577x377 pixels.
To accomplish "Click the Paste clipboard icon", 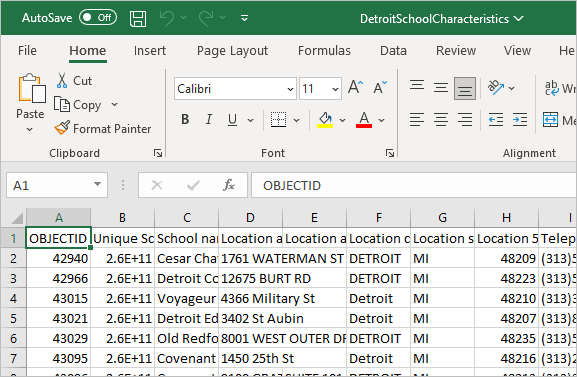I will 32,88.
